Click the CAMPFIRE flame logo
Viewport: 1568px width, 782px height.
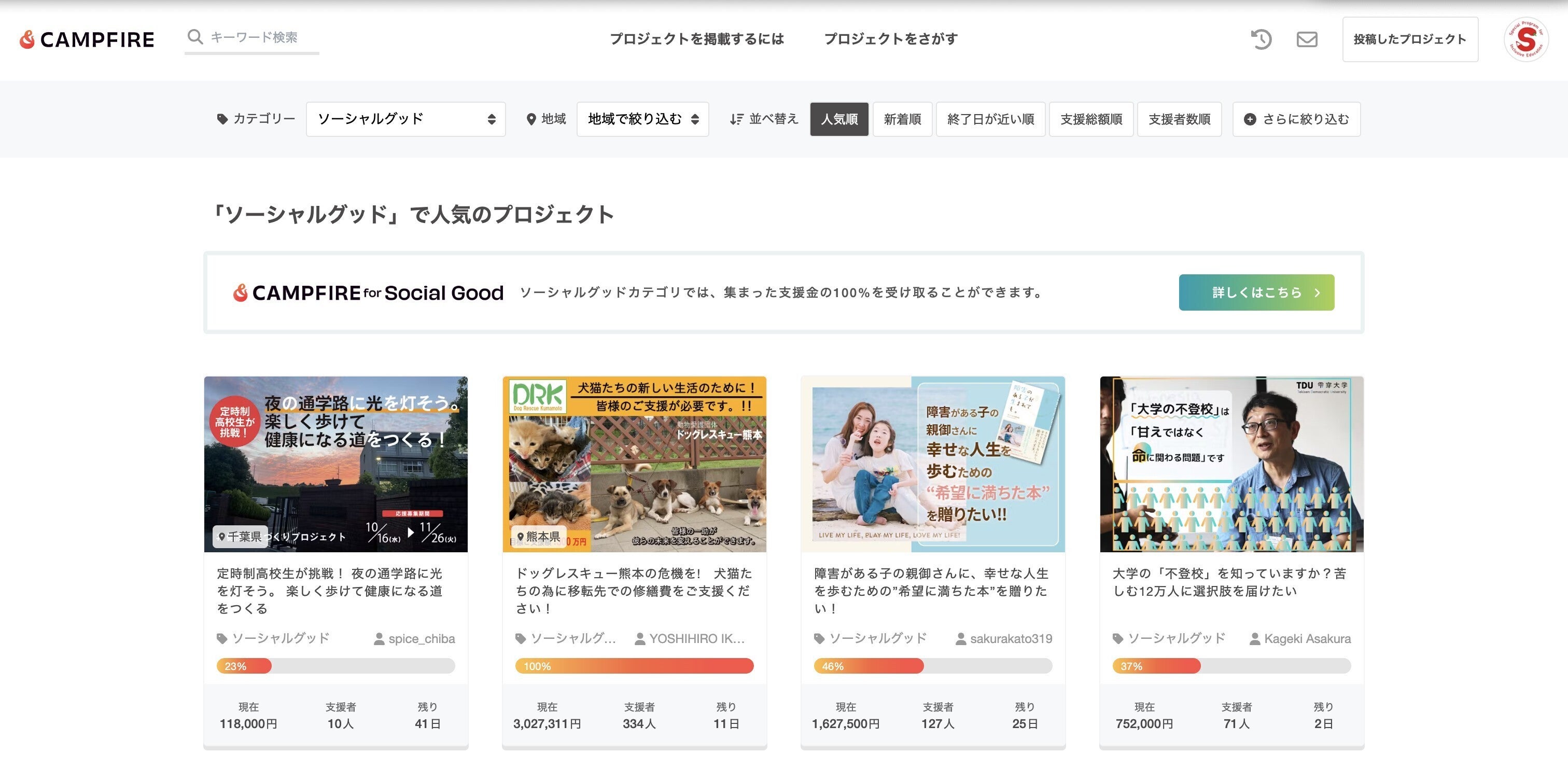[x=27, y=39]
